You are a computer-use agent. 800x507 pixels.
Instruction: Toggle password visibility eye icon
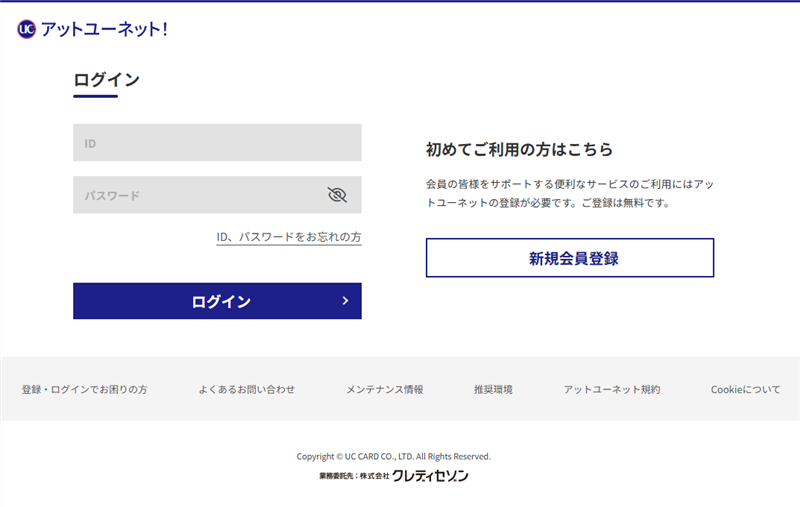[337, 195]
